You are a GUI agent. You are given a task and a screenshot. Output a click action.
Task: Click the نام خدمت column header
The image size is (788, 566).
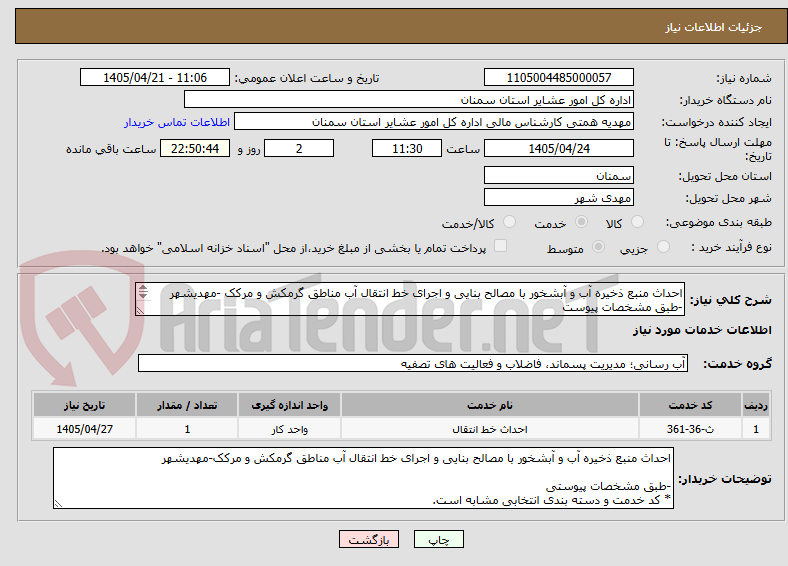(x=490, y=405)
